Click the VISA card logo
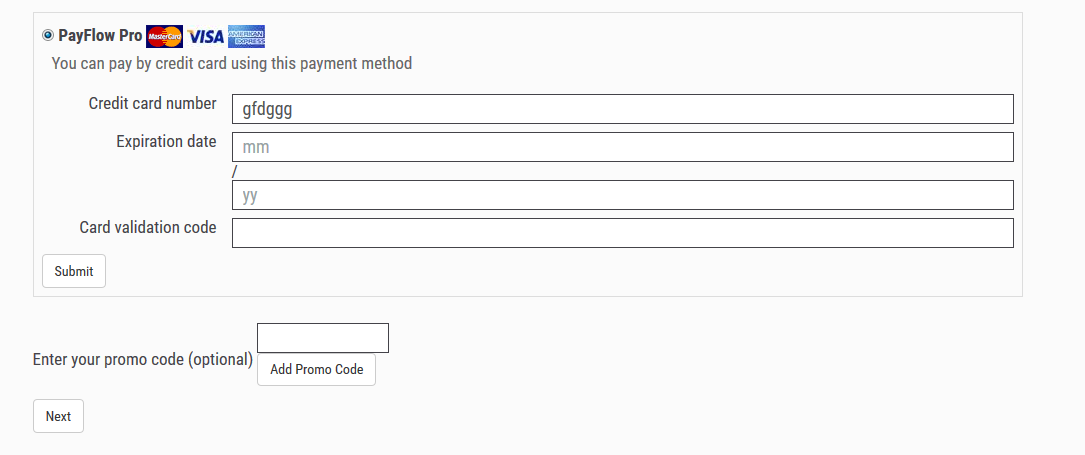Viewport: 1085px width, 455px height. click(206, 37)
